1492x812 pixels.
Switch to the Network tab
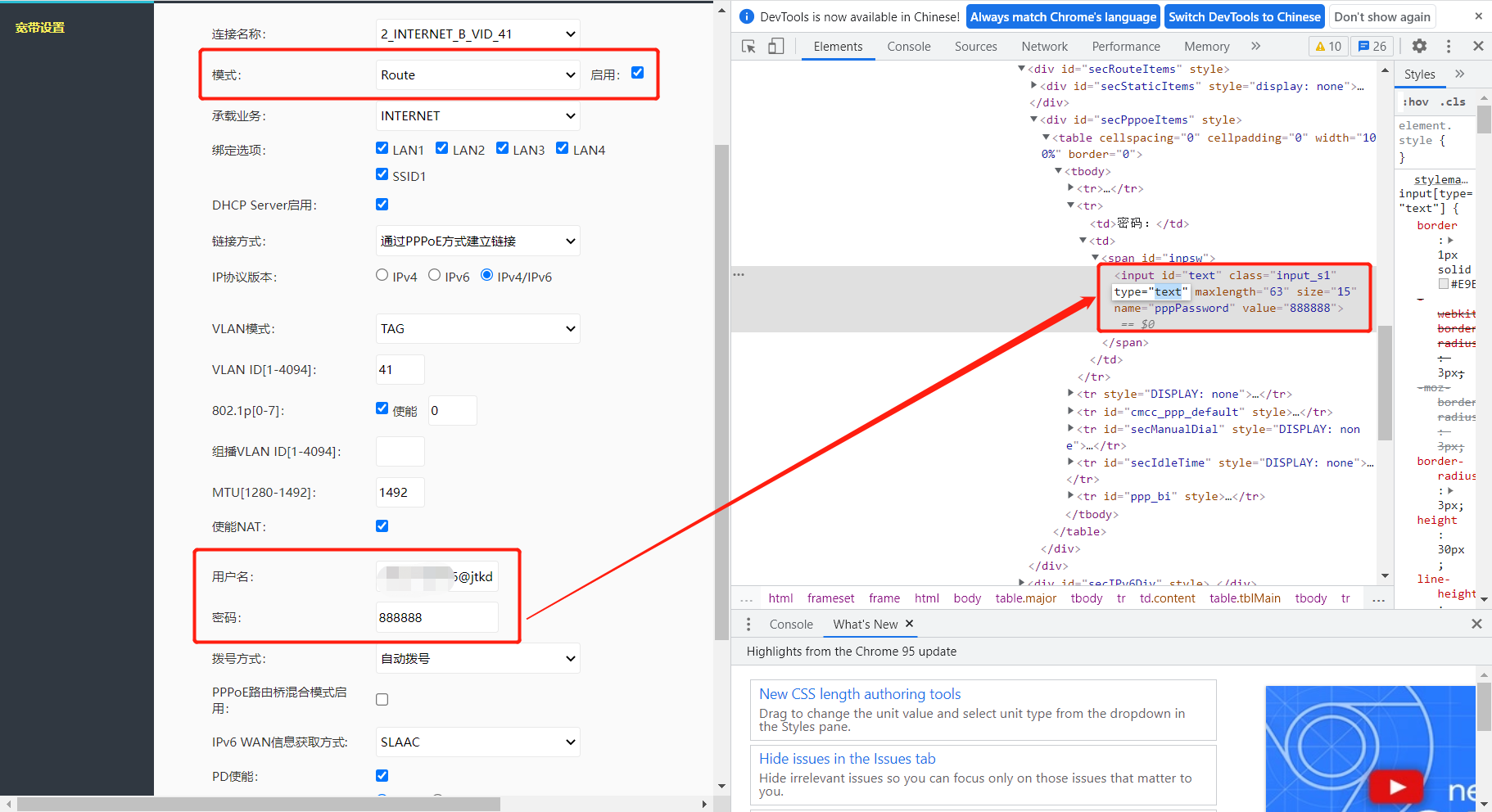pos(1044,47)
